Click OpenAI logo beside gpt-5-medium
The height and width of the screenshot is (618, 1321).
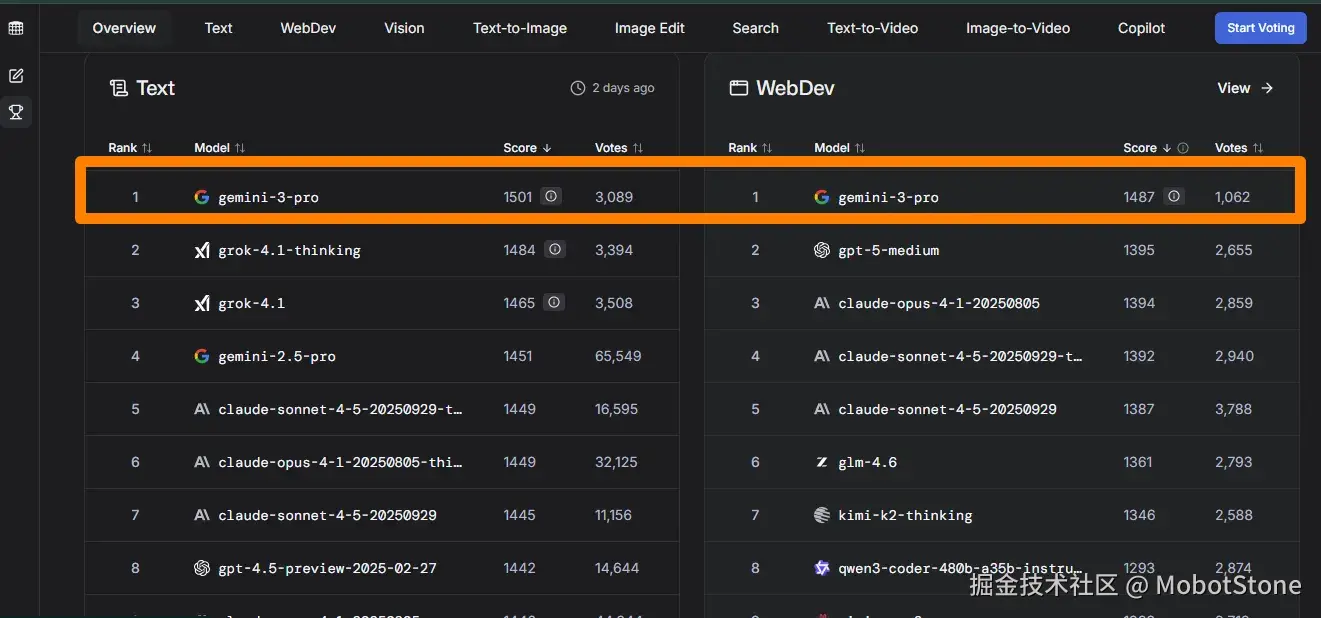[822, 250]
